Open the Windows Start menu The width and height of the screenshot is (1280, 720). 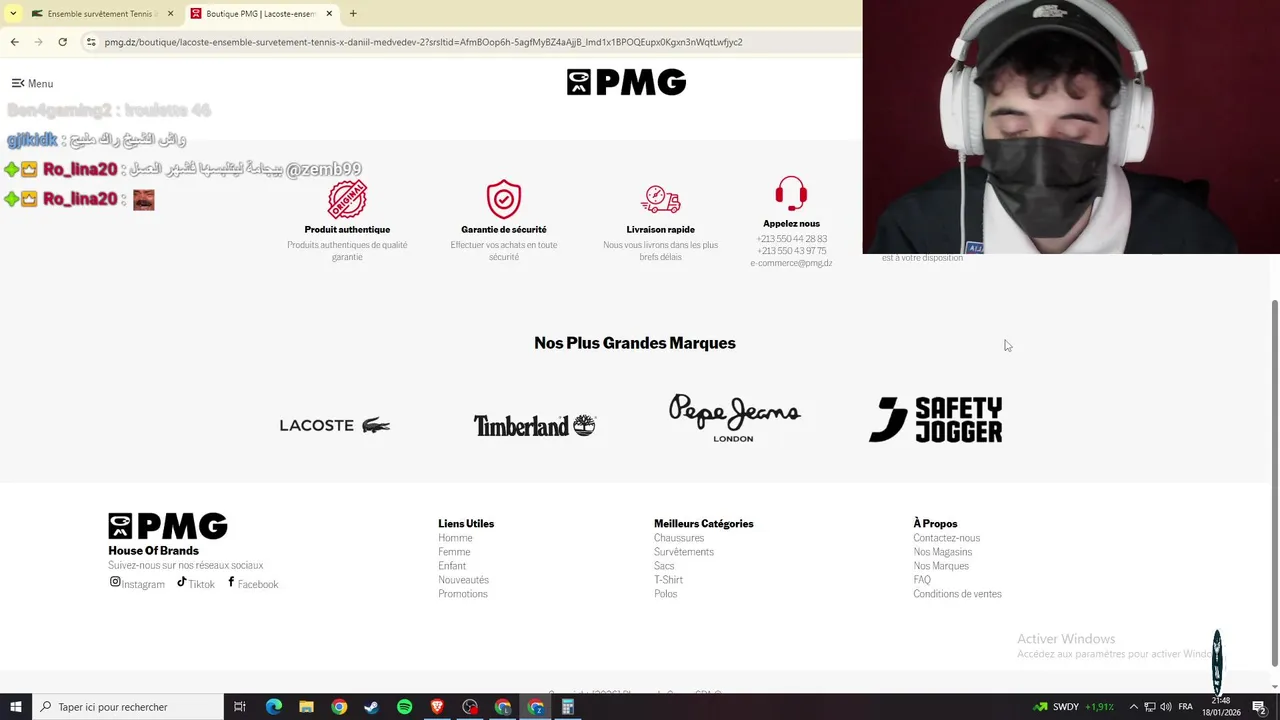coord(15,707)
